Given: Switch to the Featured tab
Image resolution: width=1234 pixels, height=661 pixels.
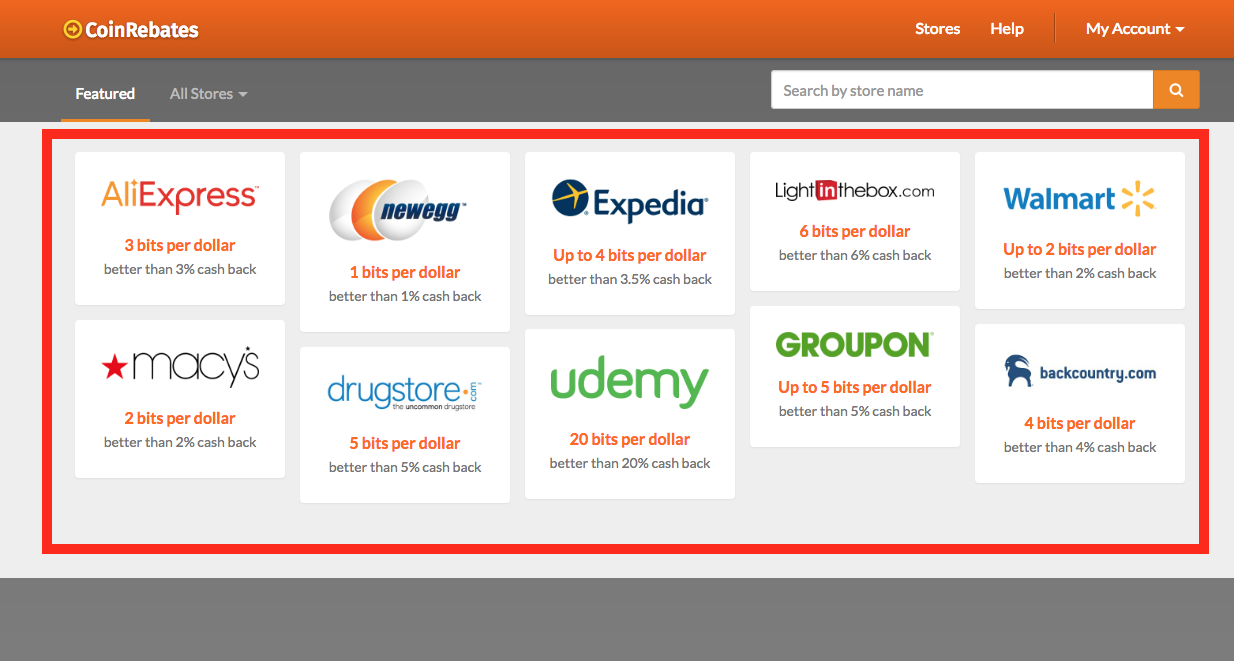Looking at the screenshot, I should [105, 93].
